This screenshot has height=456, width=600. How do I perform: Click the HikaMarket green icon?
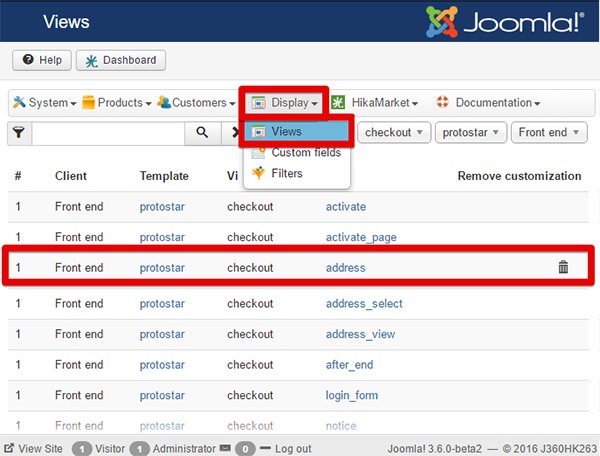(x=338, y=102)
